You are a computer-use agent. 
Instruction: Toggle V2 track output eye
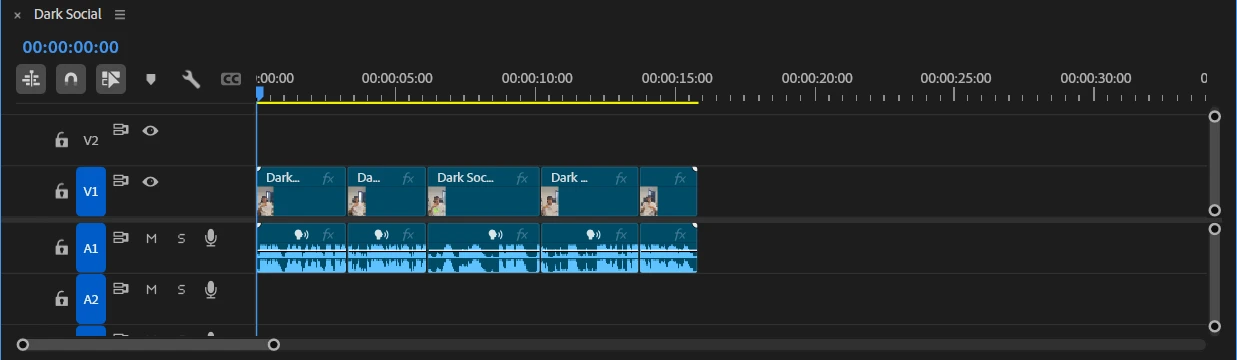click(150, 130)
